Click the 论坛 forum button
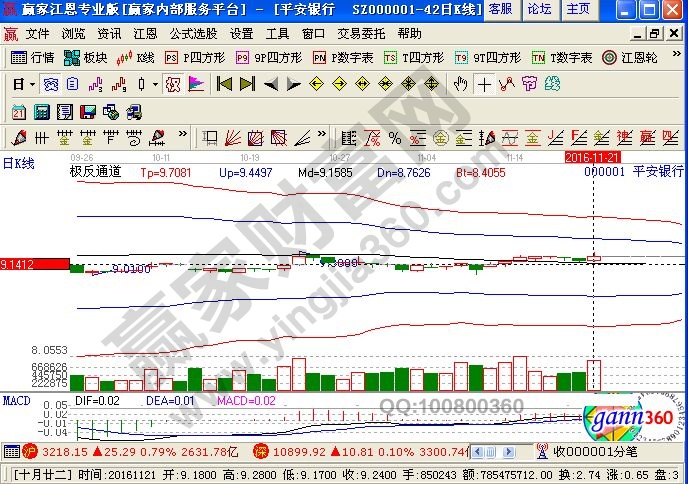This screenshot has height=484, width=688. (x=539, y=9)
